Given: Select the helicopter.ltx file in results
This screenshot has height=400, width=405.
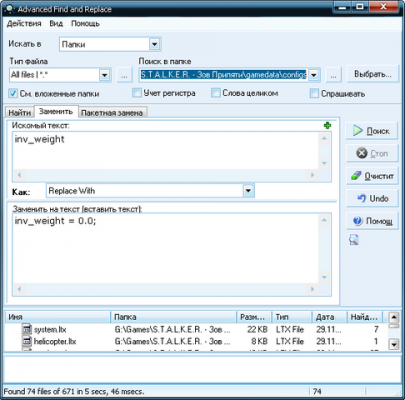Looking at the screenshot, I should tap(49, 341).
